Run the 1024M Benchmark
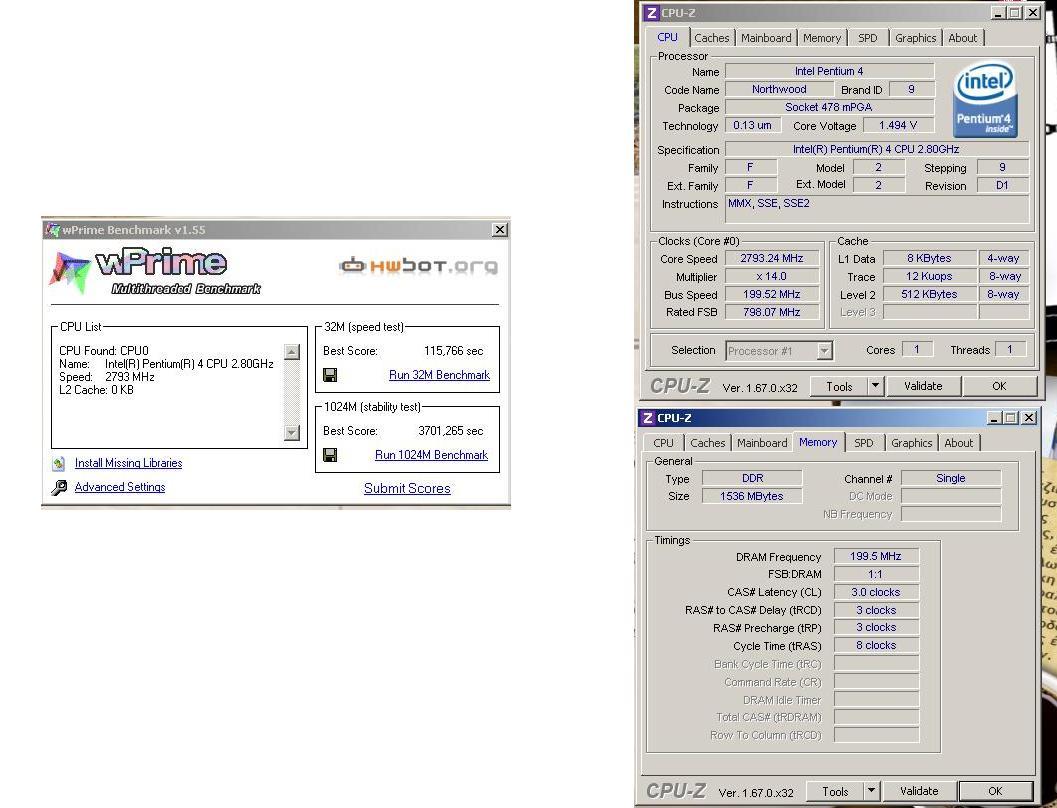The image size is (1057, 808). click(x=431, y=455)
